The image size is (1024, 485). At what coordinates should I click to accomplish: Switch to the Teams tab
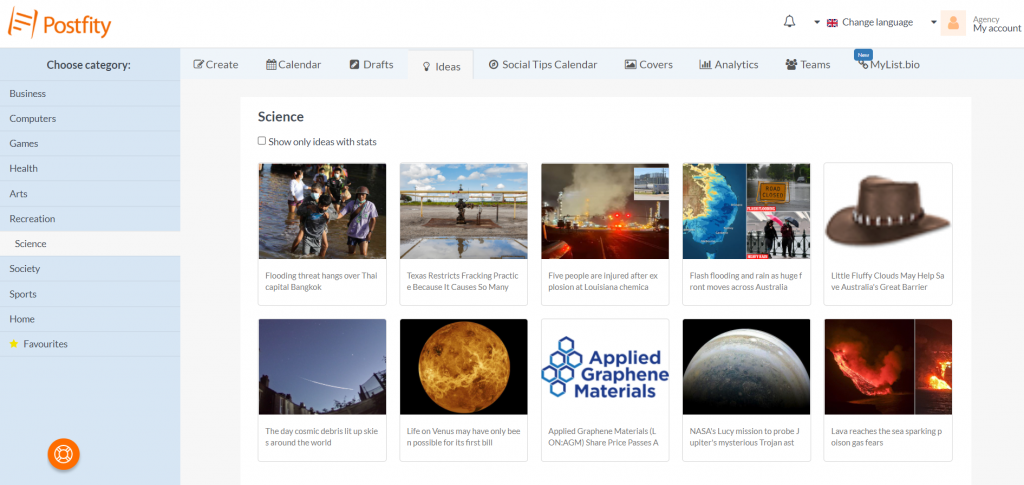[x=807, y=65]
